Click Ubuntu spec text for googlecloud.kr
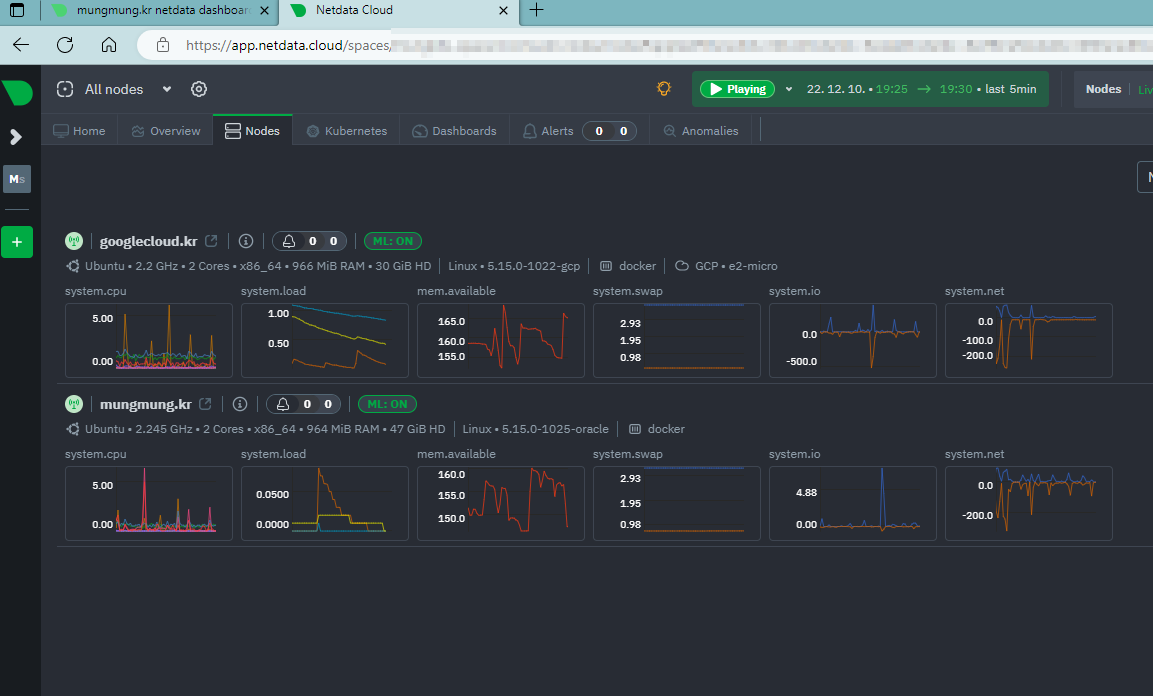This screenshot has height=696, width=1153. click(258, 266)
